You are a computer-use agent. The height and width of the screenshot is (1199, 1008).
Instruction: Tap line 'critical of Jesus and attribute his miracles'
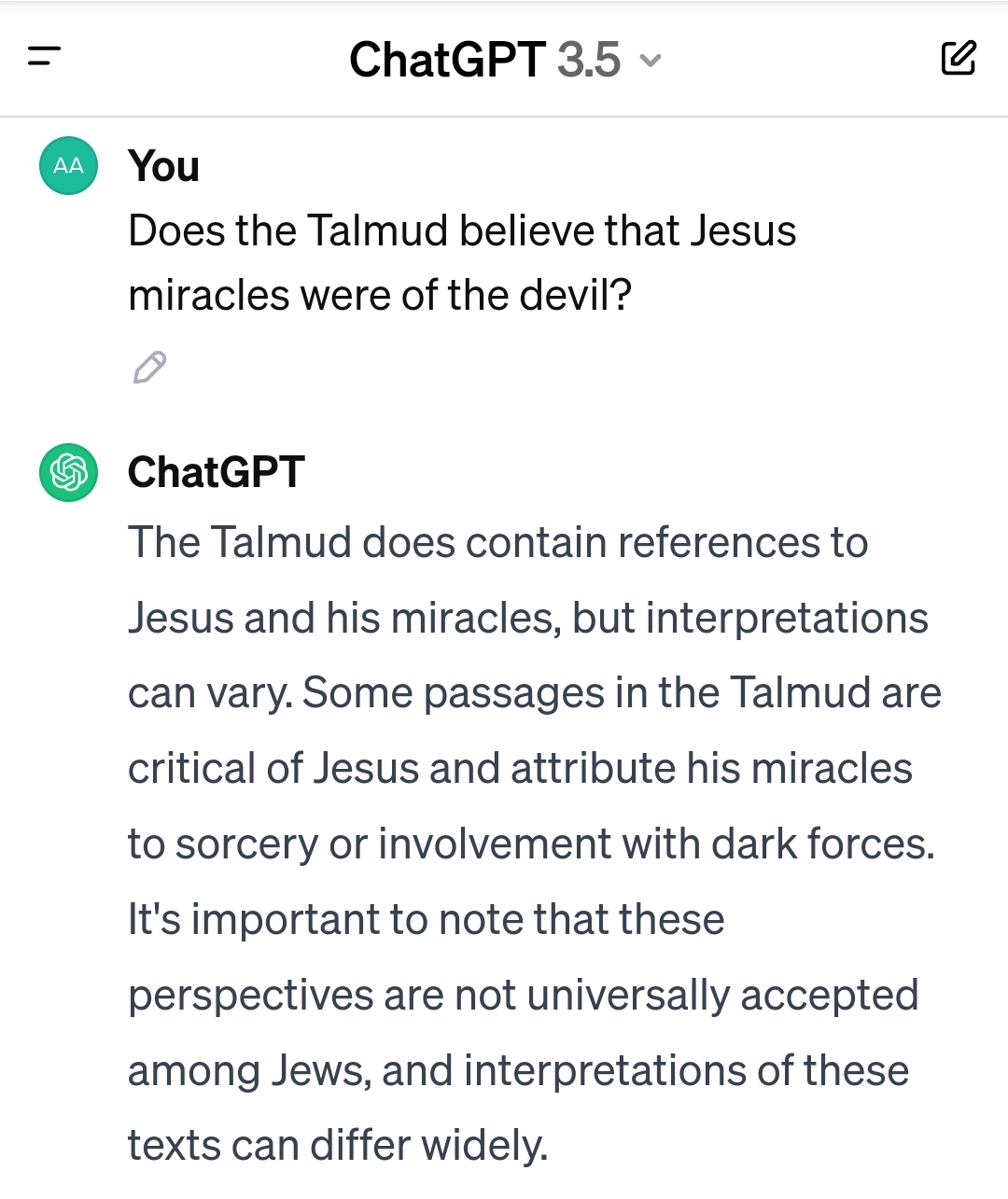tap(520, 769)
